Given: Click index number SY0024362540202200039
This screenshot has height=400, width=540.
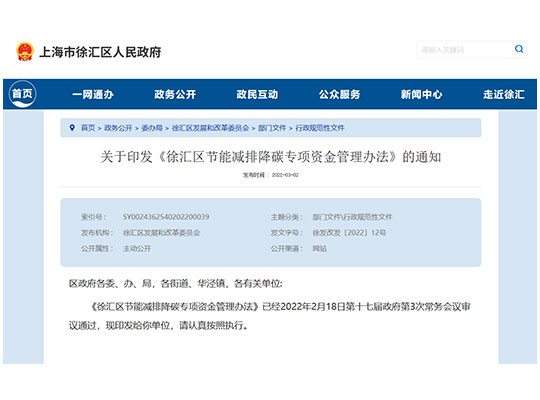Looking at the screenshot, I should pos(166,217).
